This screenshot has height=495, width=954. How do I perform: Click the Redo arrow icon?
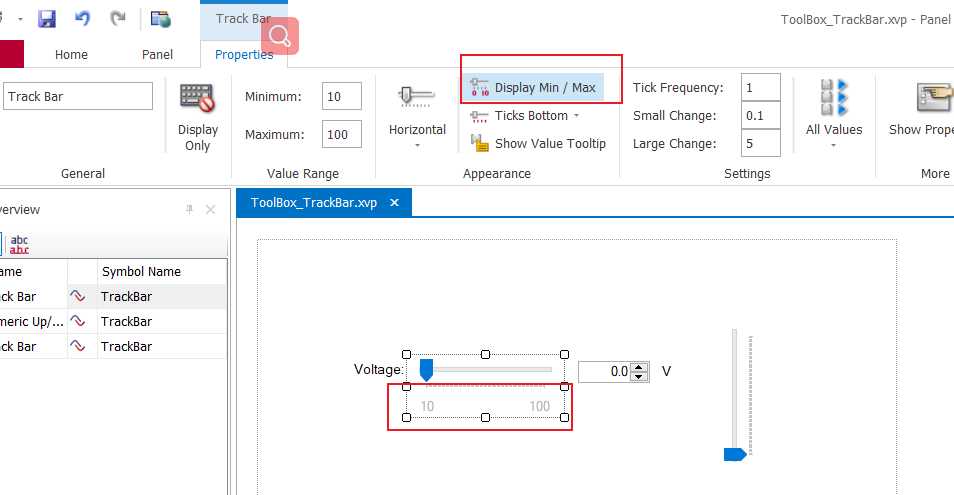(x=118, y=19)
